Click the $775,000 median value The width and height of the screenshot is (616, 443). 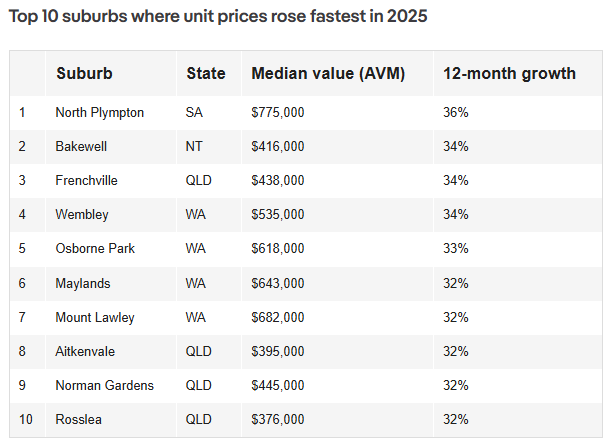278,112
